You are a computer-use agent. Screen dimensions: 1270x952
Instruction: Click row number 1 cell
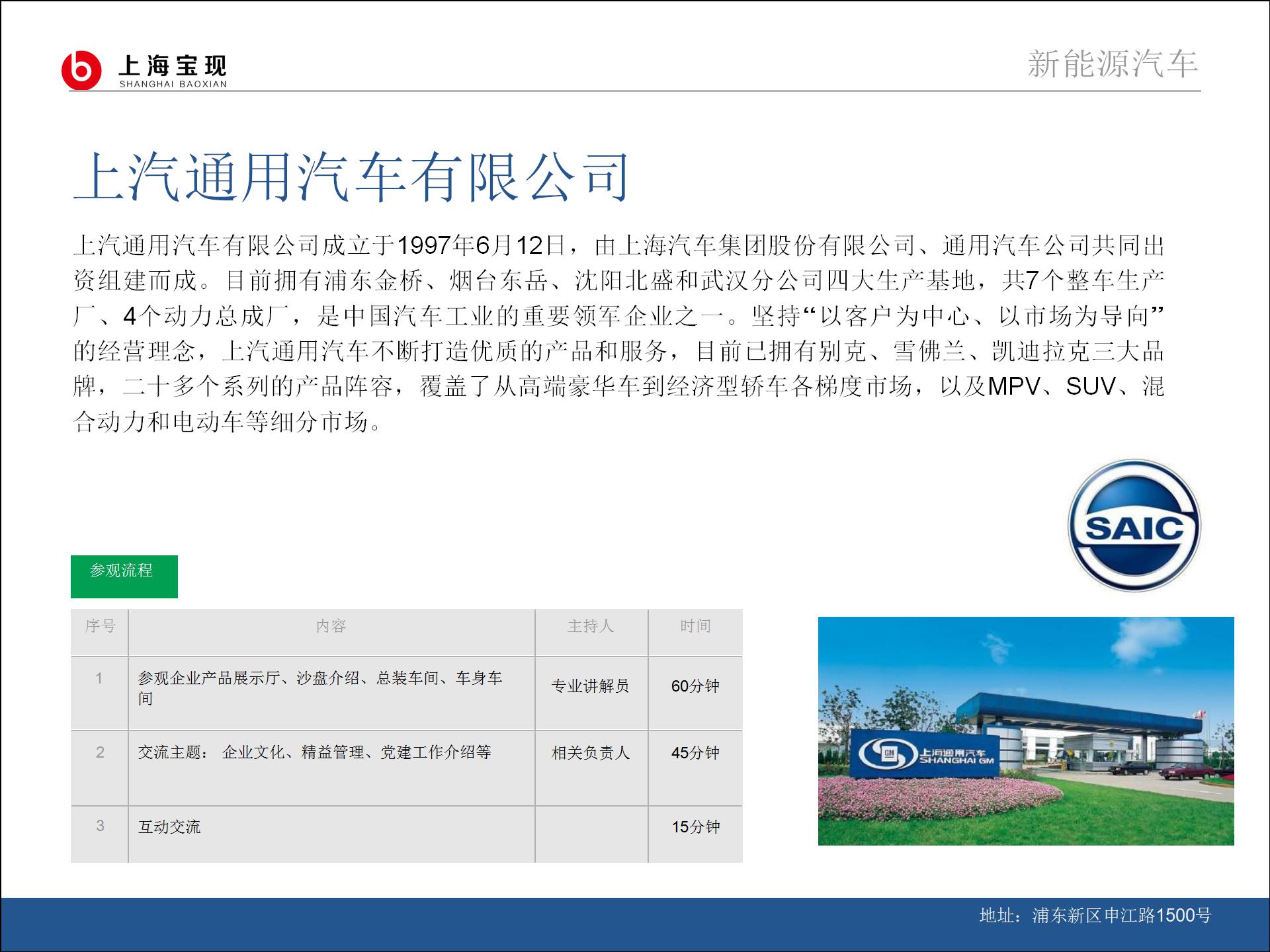pyautogui.click(x=100, y=693)
